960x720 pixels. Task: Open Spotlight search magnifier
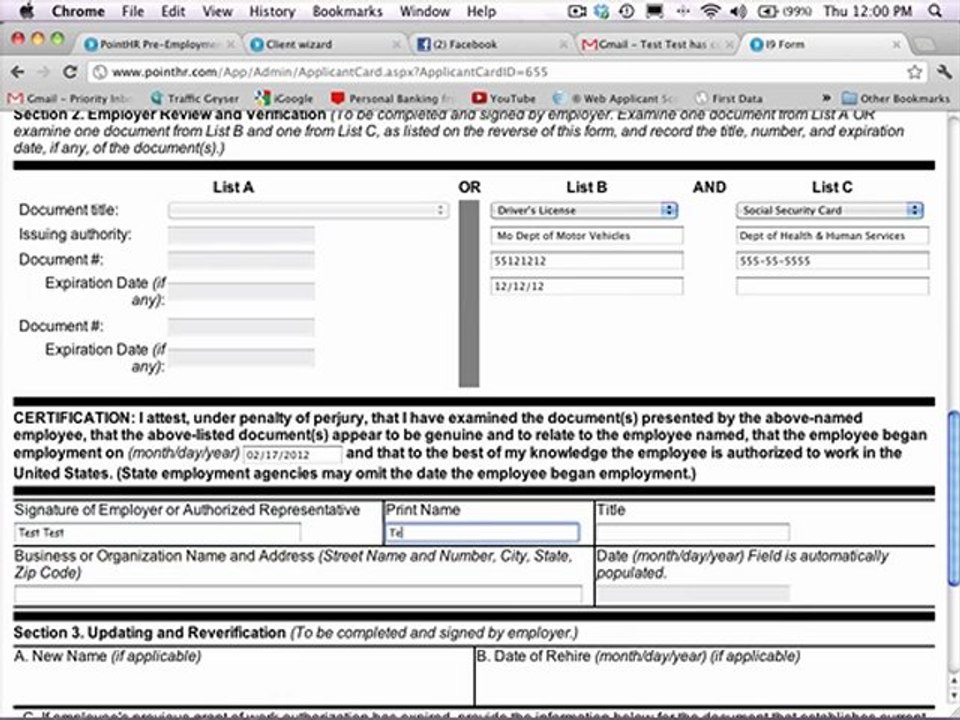tap(934, 11)
